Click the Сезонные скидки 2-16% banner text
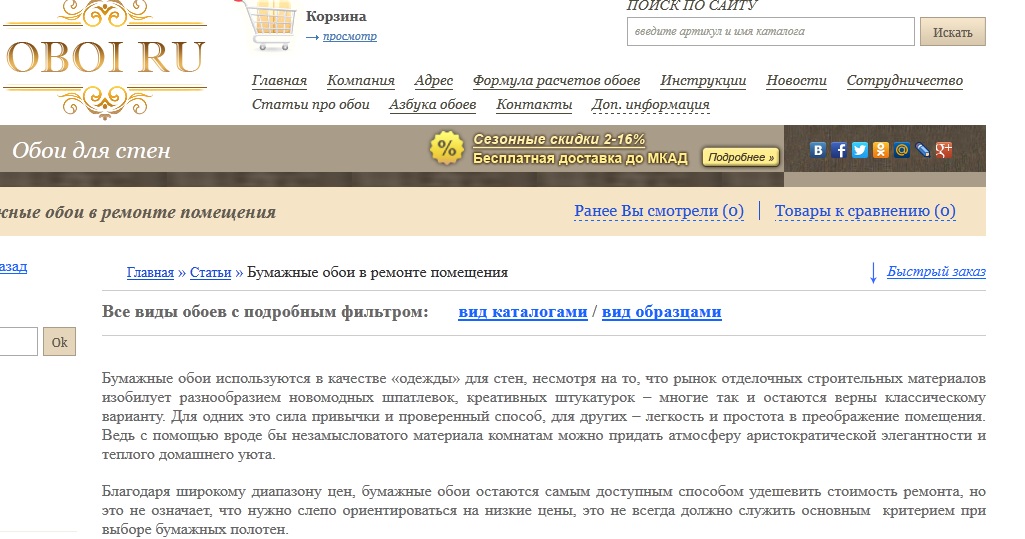This screenshot has width=1025, height=539. (559, 139)
